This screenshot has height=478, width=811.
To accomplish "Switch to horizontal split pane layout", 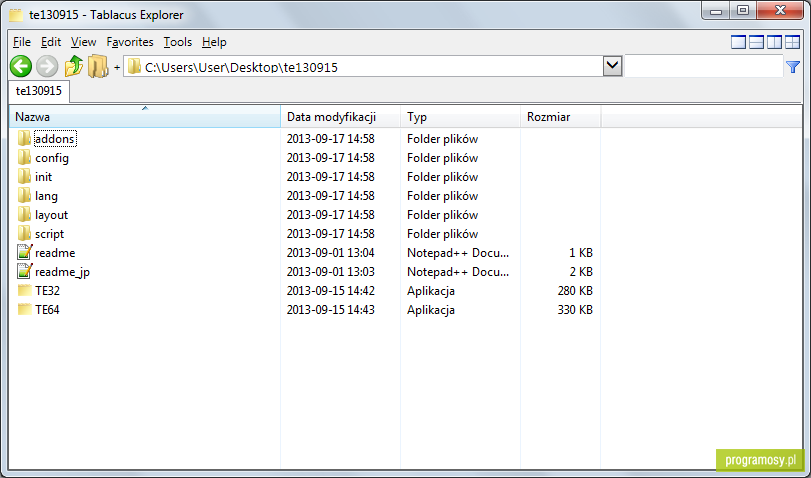I will tap(756, 42).
